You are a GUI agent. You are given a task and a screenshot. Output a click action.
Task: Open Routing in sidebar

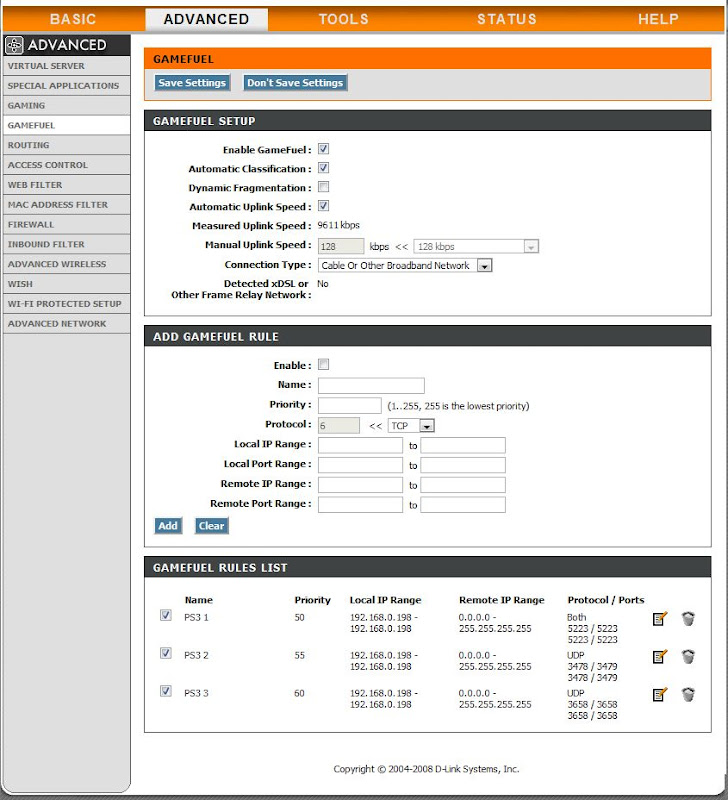click(x=66, y=145)
